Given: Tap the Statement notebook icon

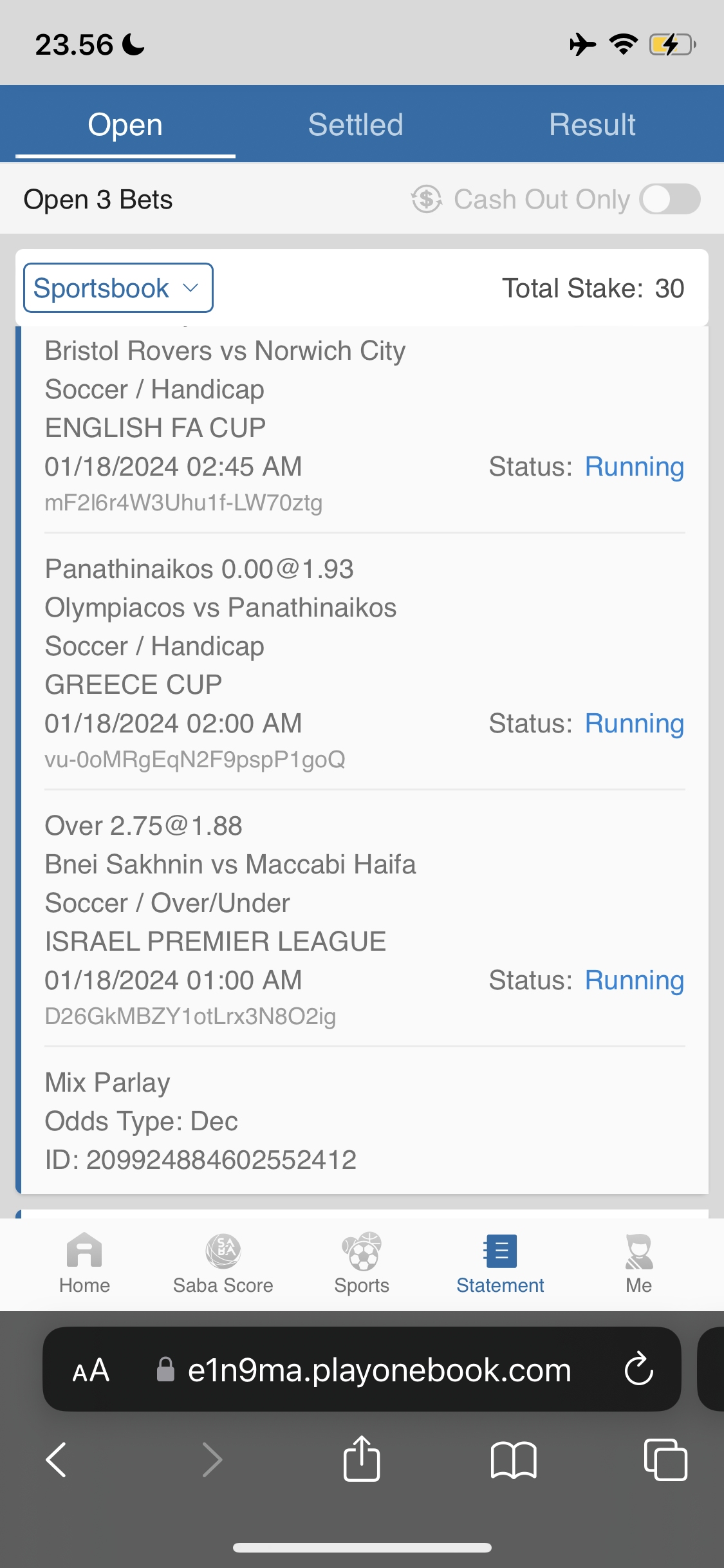Looking at the screenshot, I should [500, 1251].
